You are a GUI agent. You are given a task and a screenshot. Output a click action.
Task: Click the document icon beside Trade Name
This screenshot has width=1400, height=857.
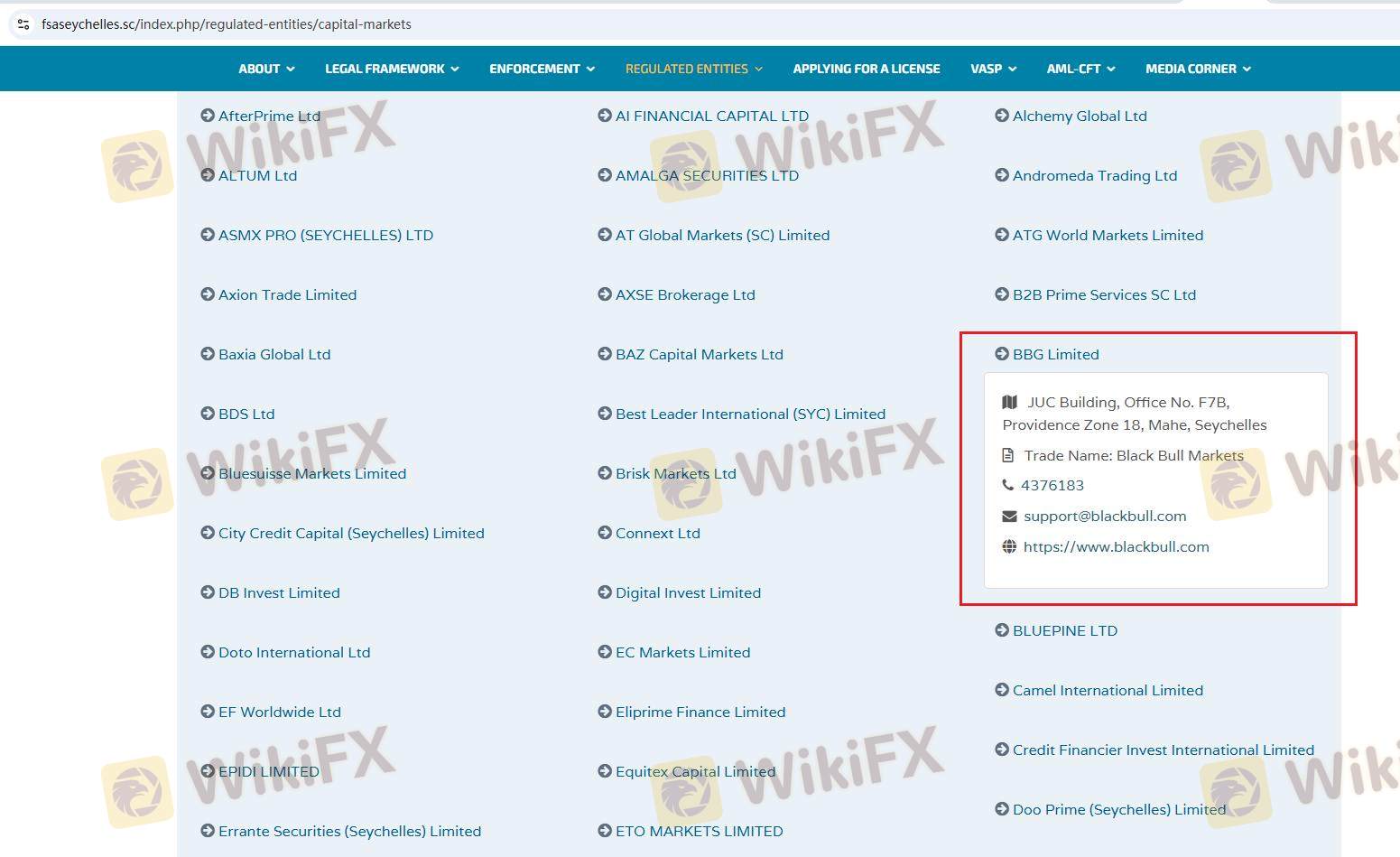pyautogui.click(x=1008, y=455)
